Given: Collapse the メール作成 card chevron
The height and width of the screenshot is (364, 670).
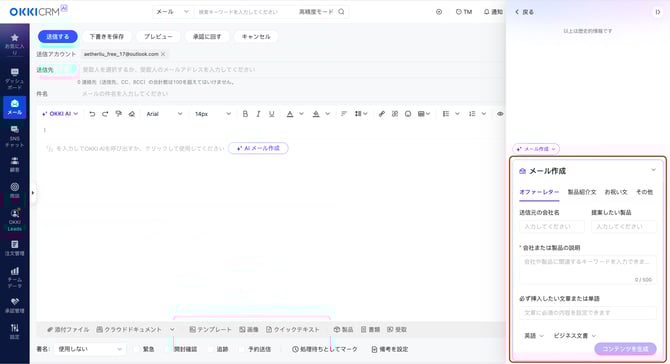Looking at the screenshot, I should [x=653, y=170].
